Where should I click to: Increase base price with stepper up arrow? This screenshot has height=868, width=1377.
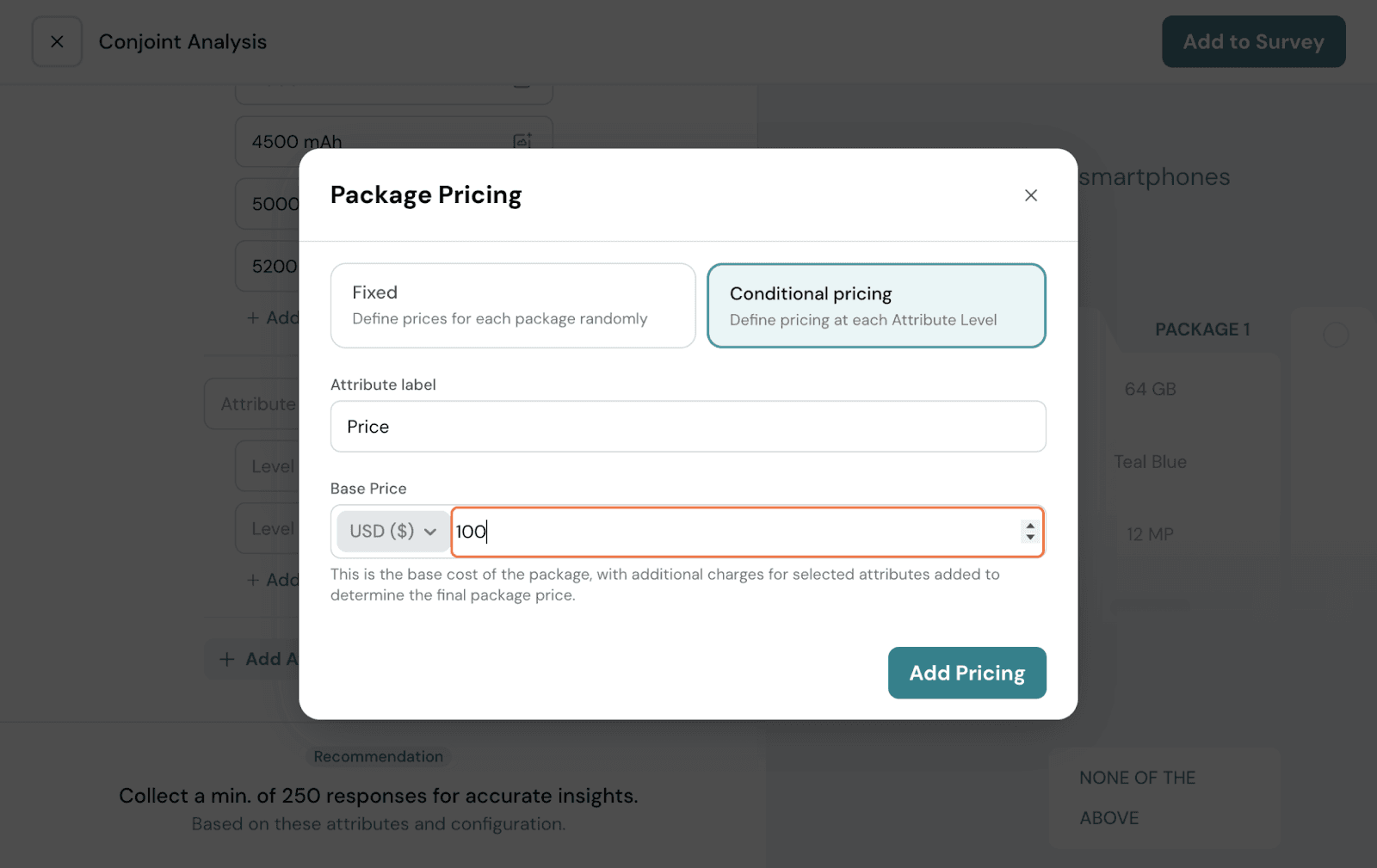(1030, 525)
